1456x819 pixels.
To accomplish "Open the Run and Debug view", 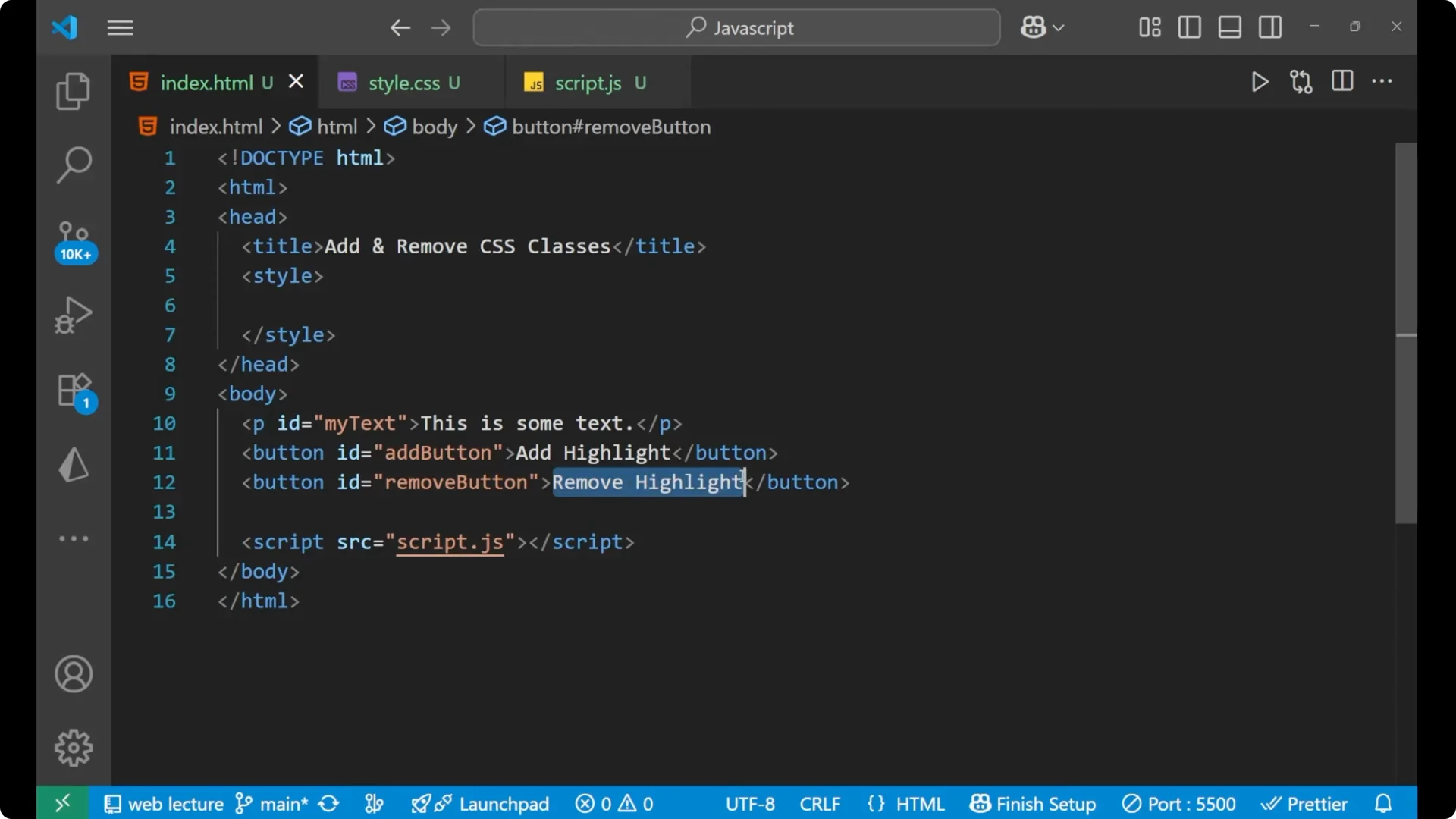I will (x=73, y=314).
